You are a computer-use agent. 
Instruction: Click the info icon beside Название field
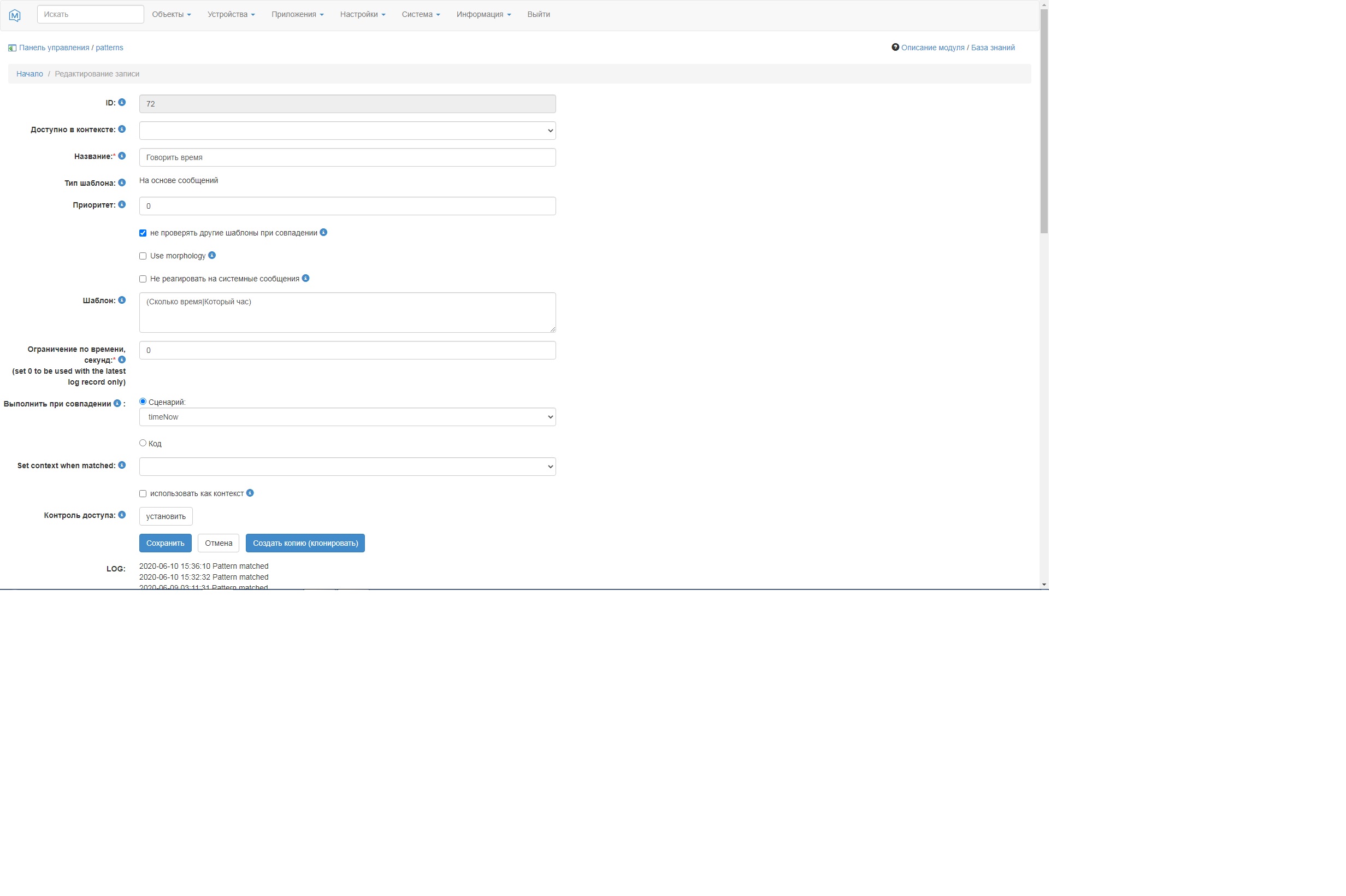click(122, 155)
